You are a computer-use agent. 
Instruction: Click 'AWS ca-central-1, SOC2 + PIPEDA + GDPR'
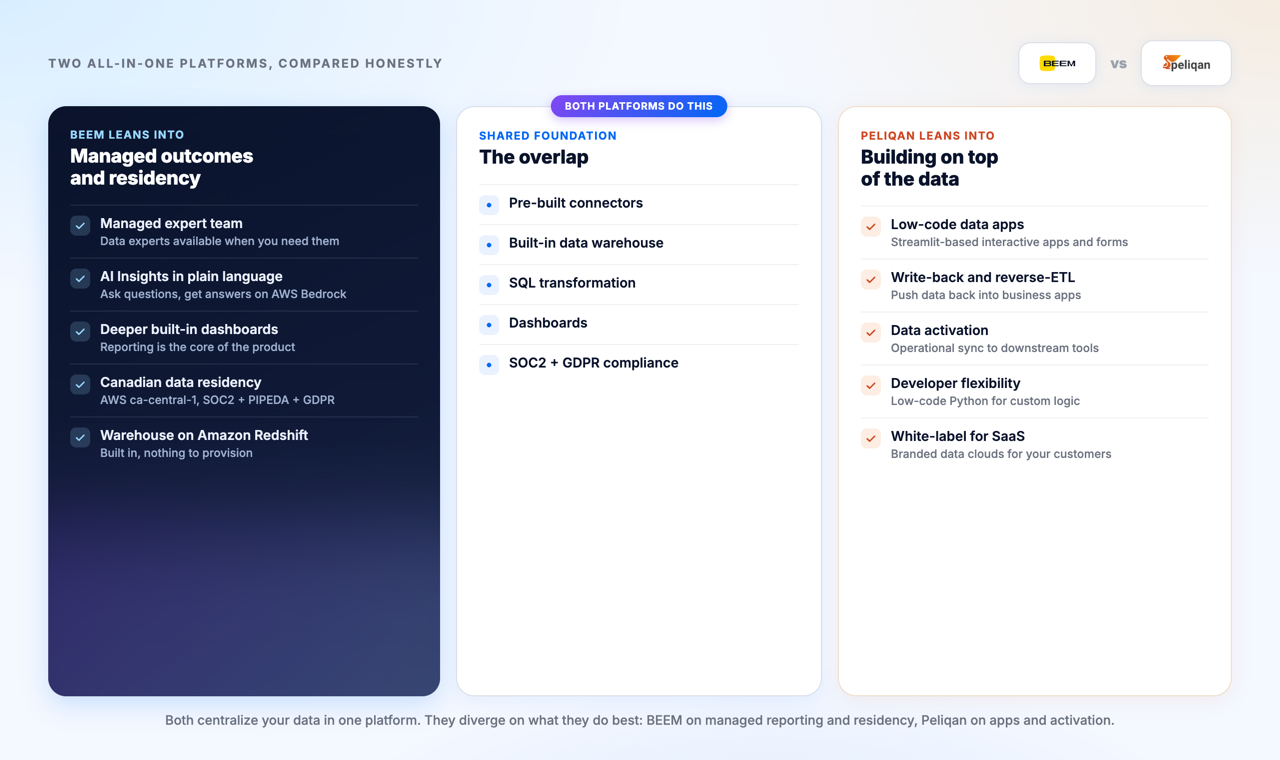[217, 401]
